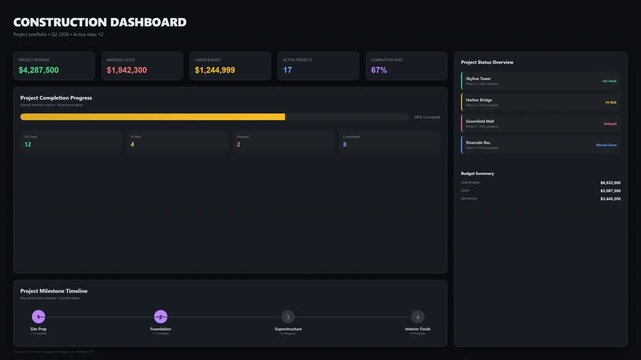
Task: Click the Almost Done status label
Action: point(606,145)
